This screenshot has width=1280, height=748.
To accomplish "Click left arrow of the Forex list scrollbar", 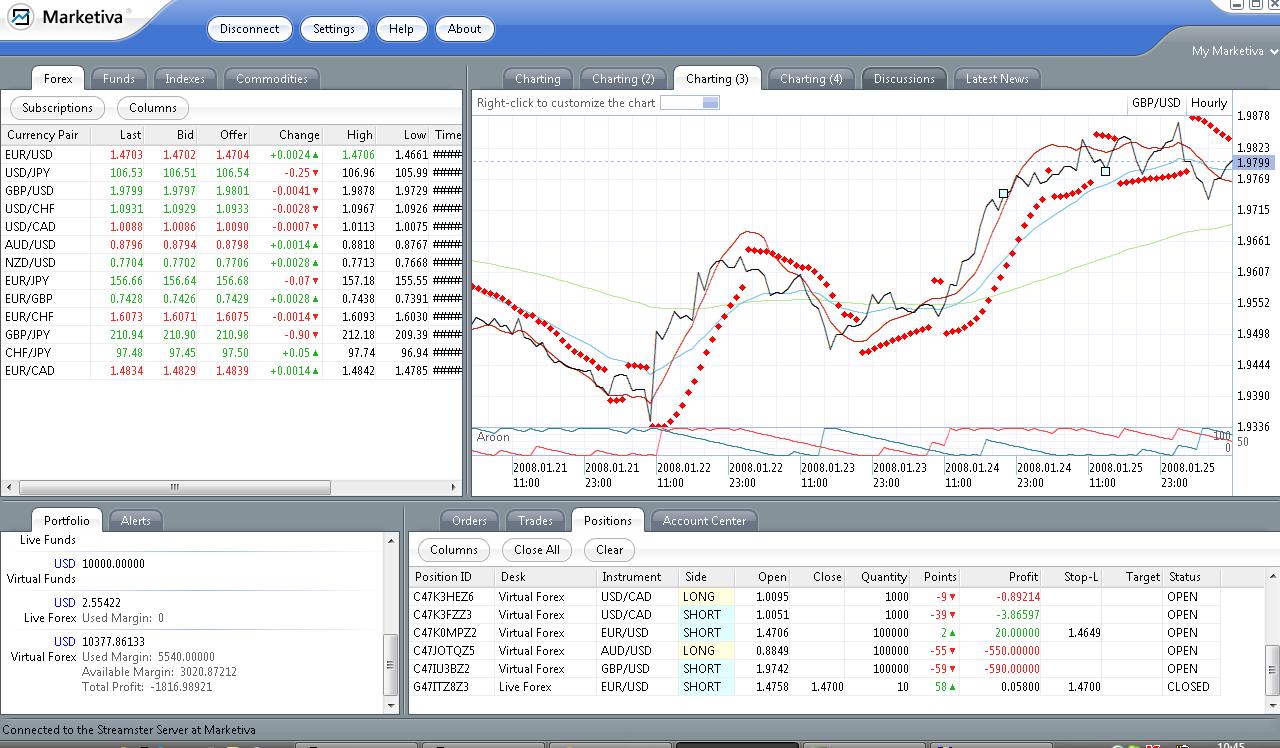I will (9, 488).
